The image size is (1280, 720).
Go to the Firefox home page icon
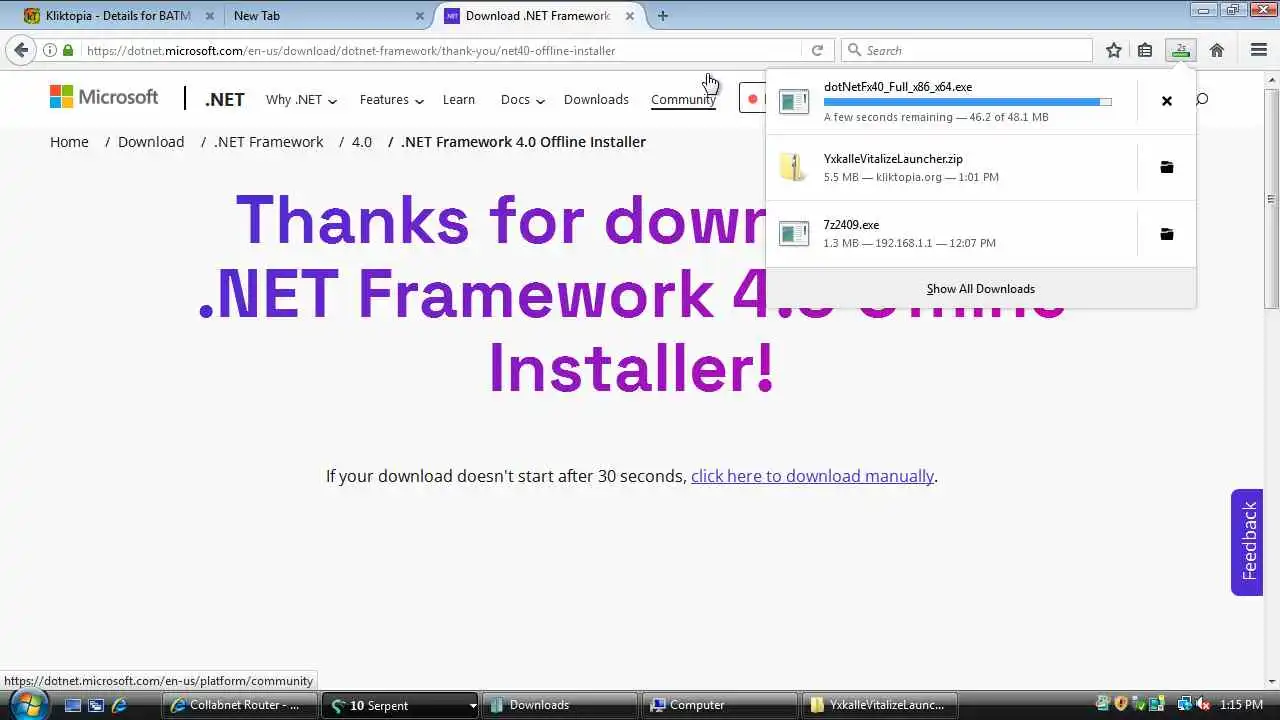[x=1217, y=50]
